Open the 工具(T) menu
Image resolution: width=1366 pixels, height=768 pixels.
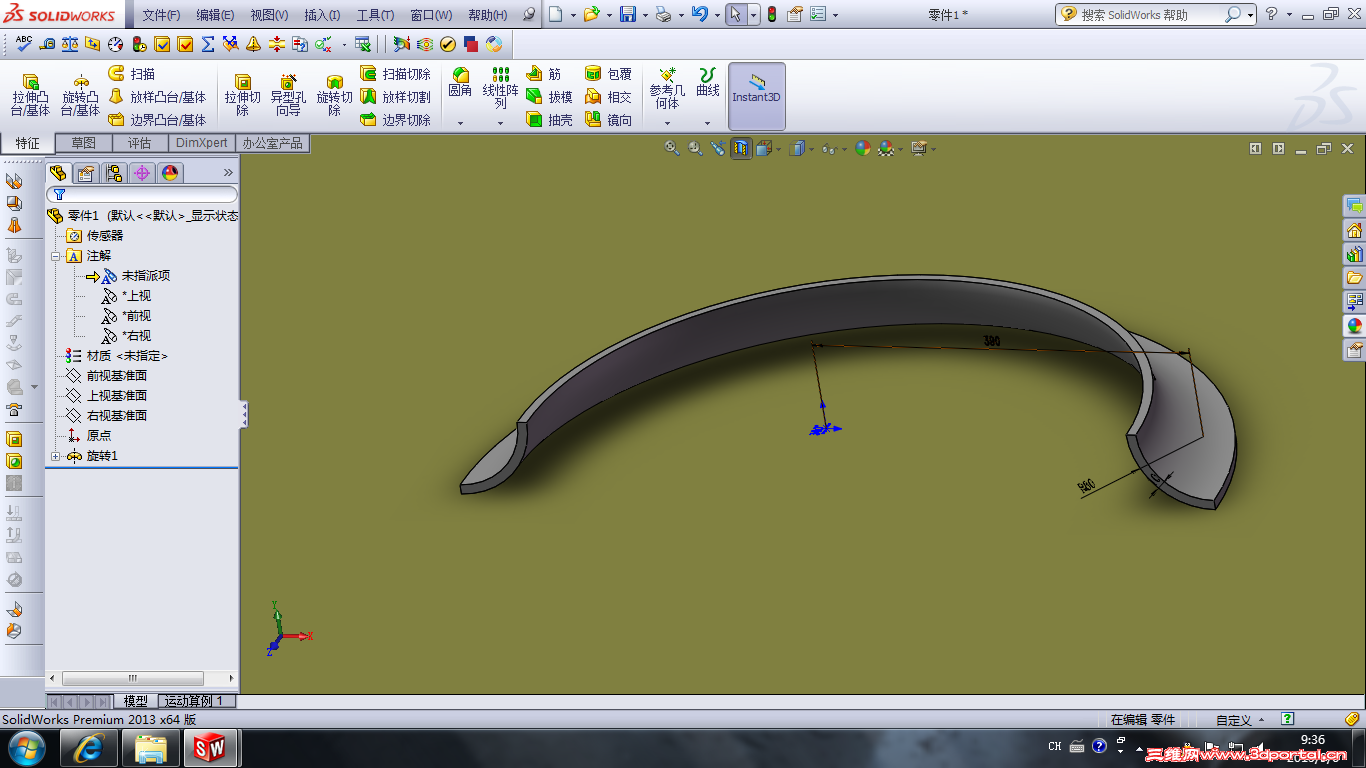375,15
